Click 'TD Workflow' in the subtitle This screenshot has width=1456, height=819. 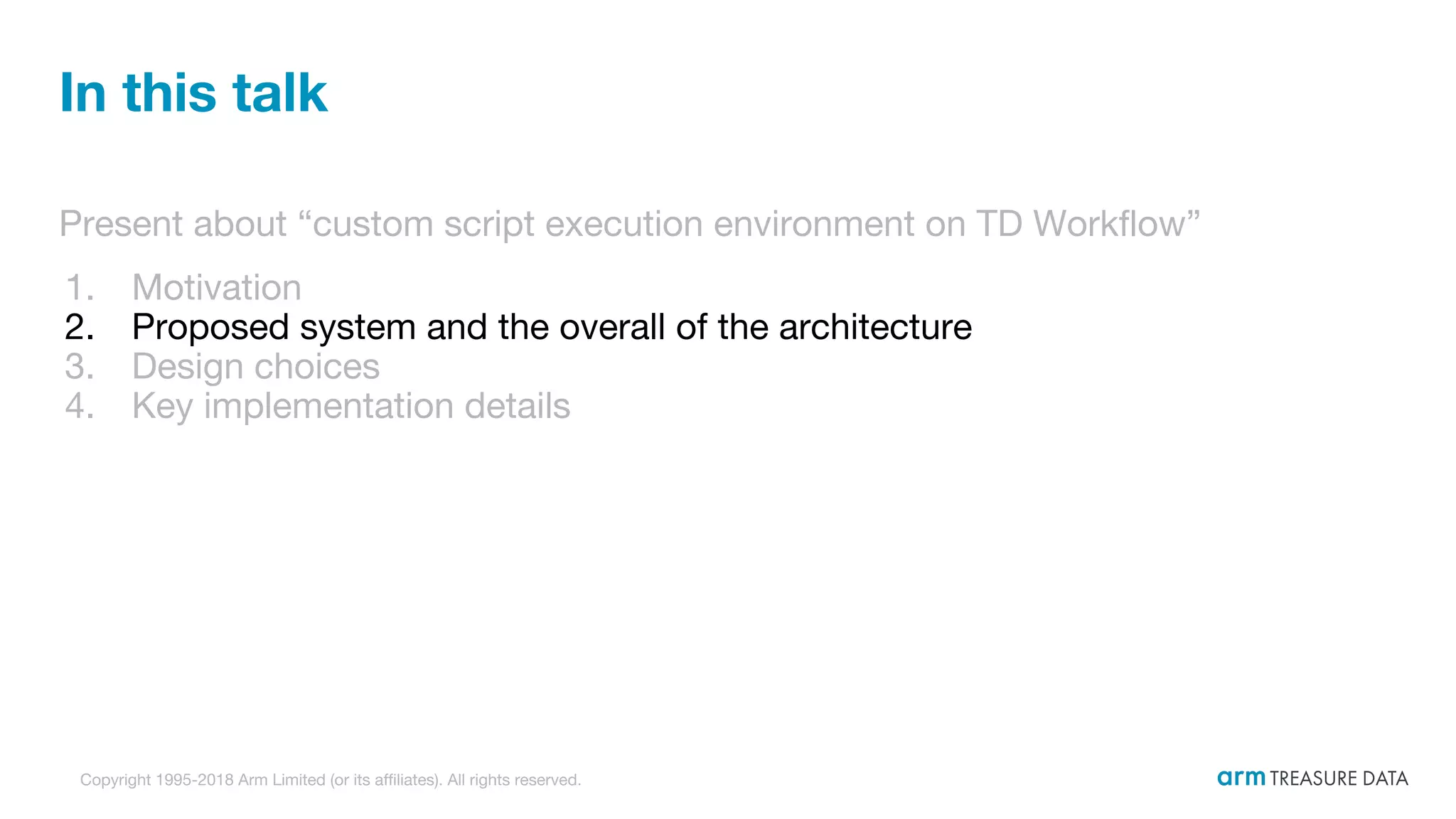[x=1081, y=224]
